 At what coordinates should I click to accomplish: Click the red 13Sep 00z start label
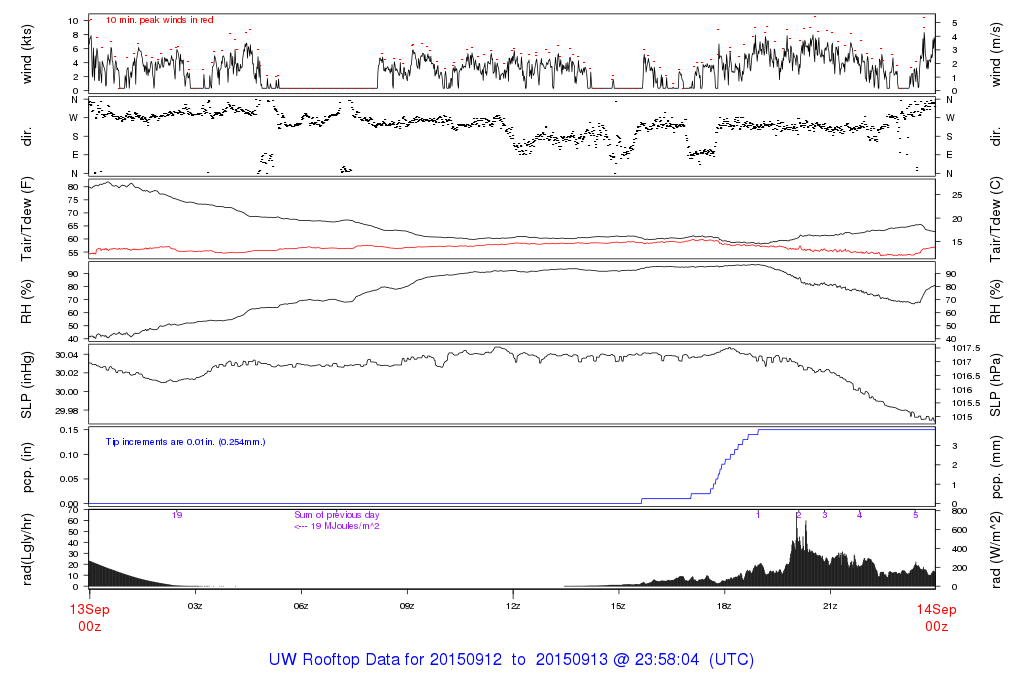[x=89, y=617]
